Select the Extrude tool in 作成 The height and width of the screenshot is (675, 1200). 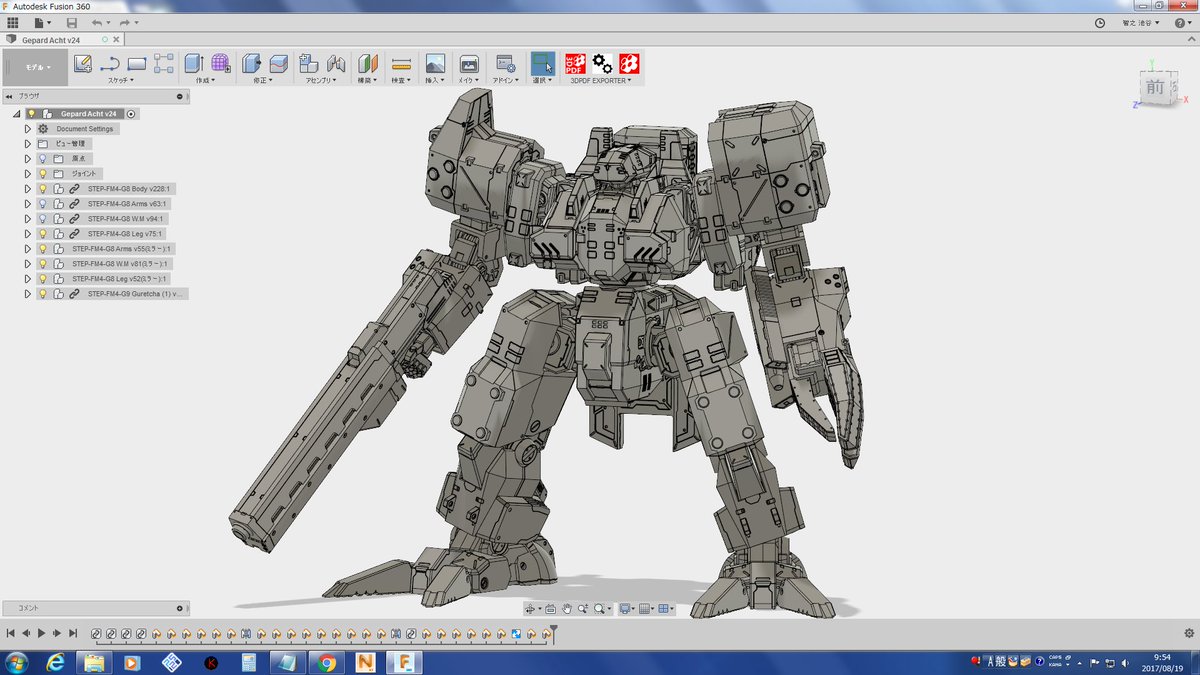(x=194, y=63)
